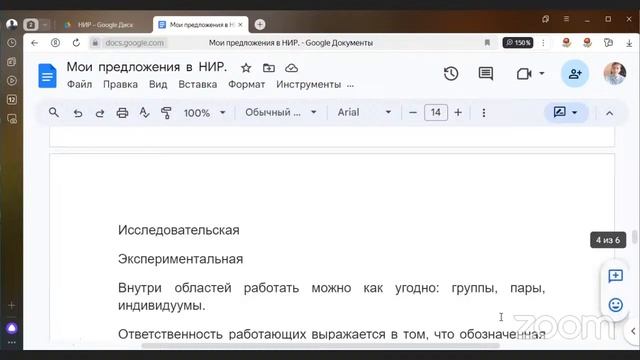
Task: Reload the page
Action: [76, 43]
